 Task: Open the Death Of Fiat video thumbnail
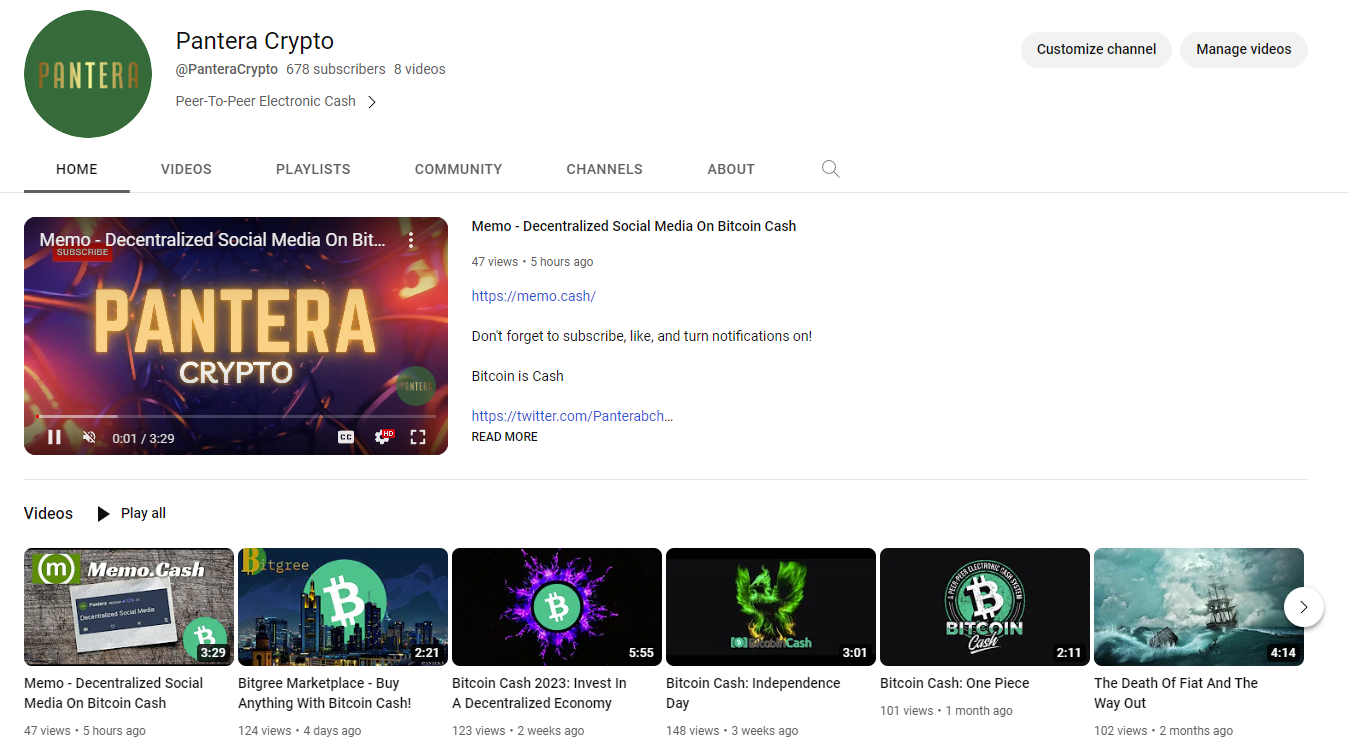[1199, 607]
